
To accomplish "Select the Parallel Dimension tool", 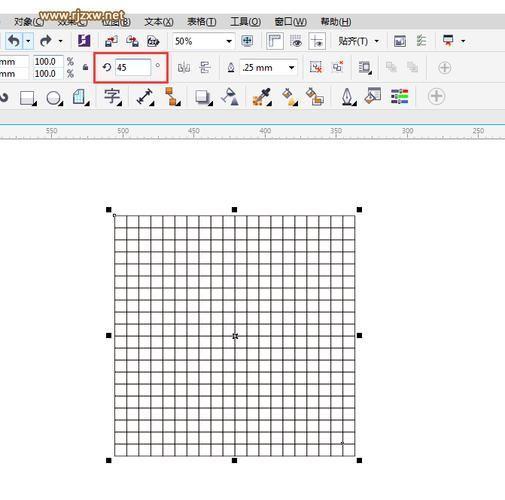I will [x=145, y=97].
